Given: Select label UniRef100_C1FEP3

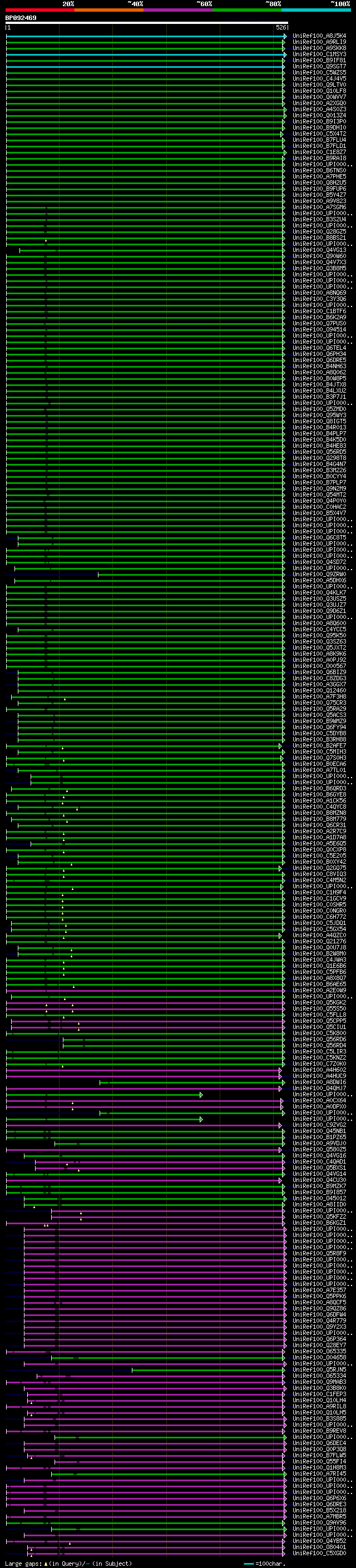Looking at the screenshot, I should 319,1394.
